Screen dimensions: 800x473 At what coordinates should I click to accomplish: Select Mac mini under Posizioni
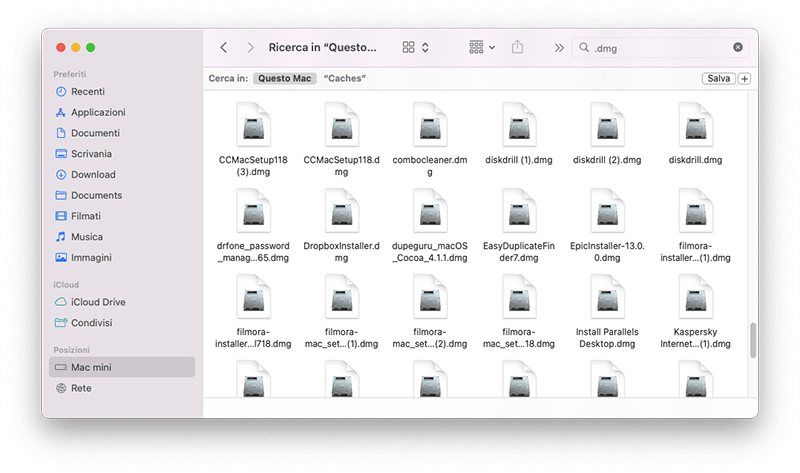(x=121, y=367)
